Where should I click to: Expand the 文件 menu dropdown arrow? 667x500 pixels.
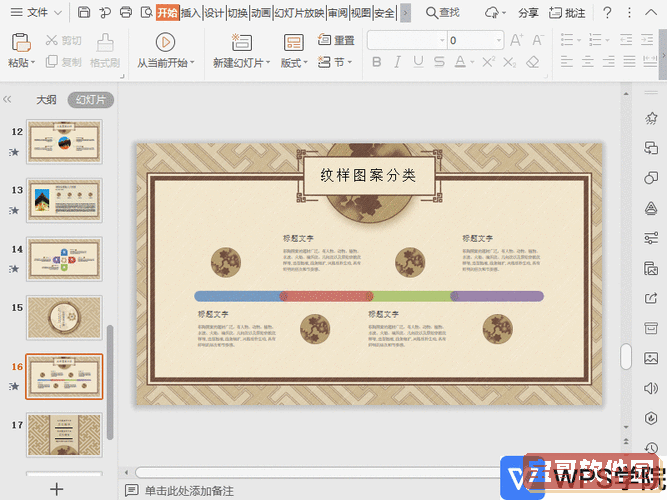click(x=58, y=13)
